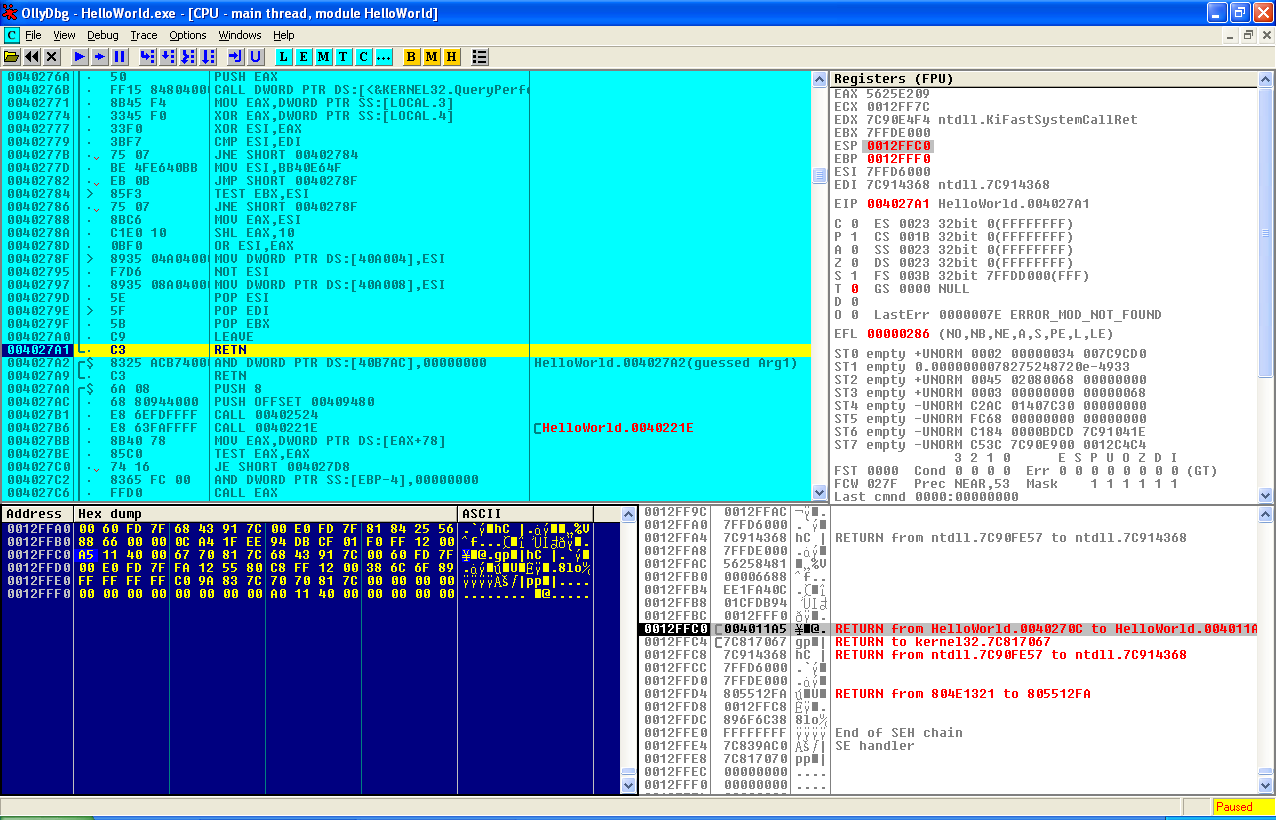
Task: Click the scroll-up arrow of the disassembly pane
Action: click(819, 78)
